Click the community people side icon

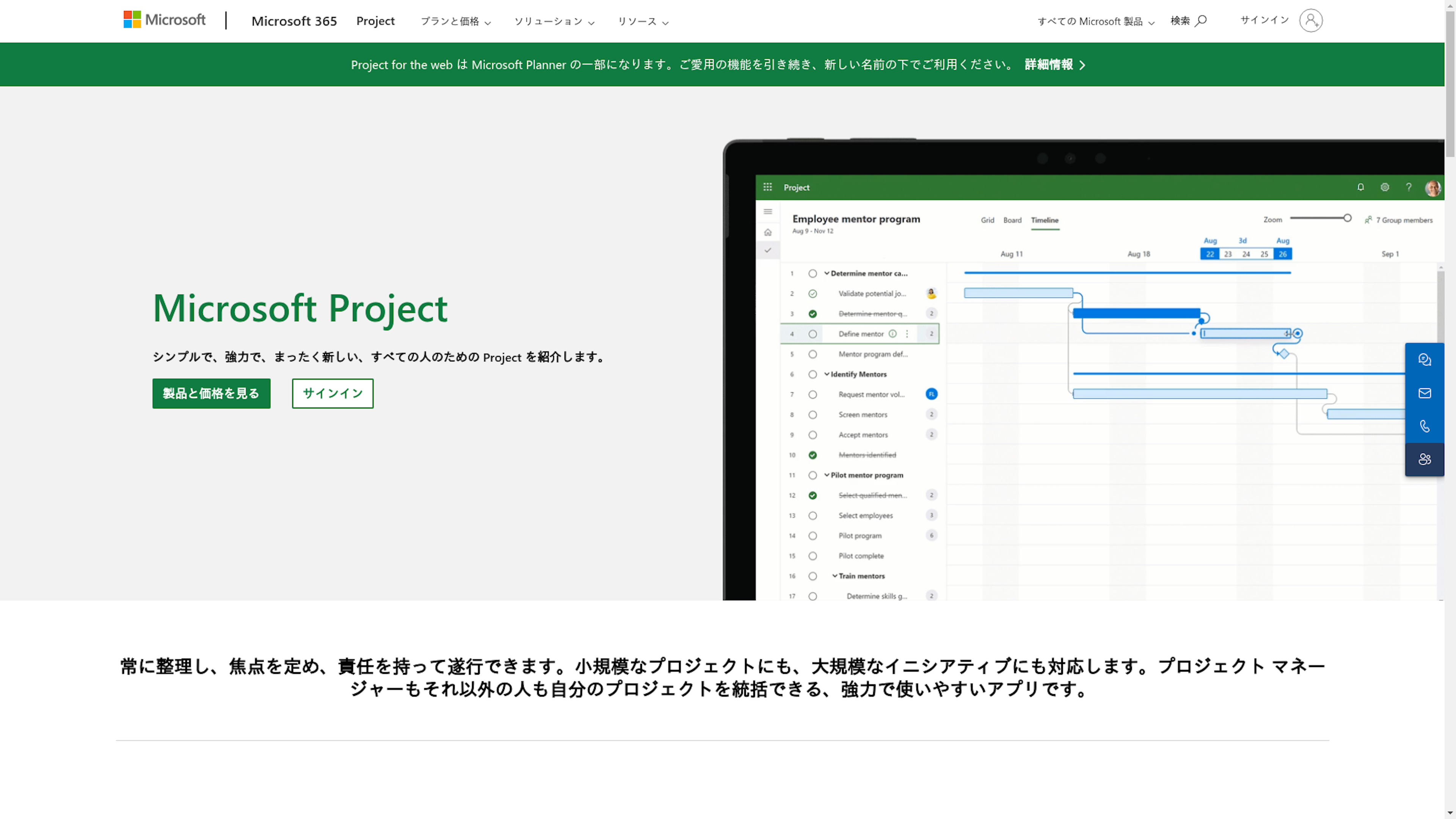coord(1425,460)
